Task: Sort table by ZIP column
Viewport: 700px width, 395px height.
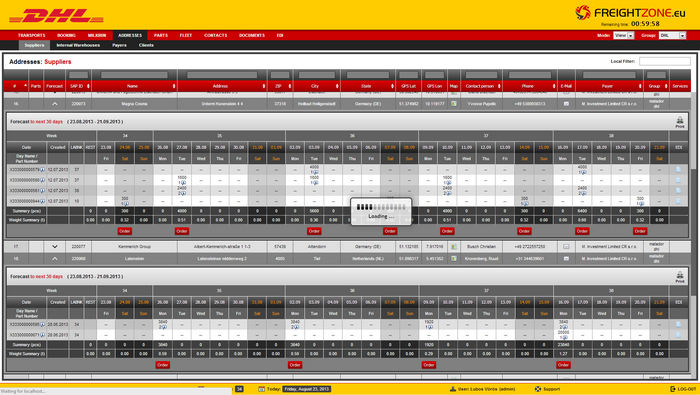Action: pyautogui.click(x=280, y=86)
